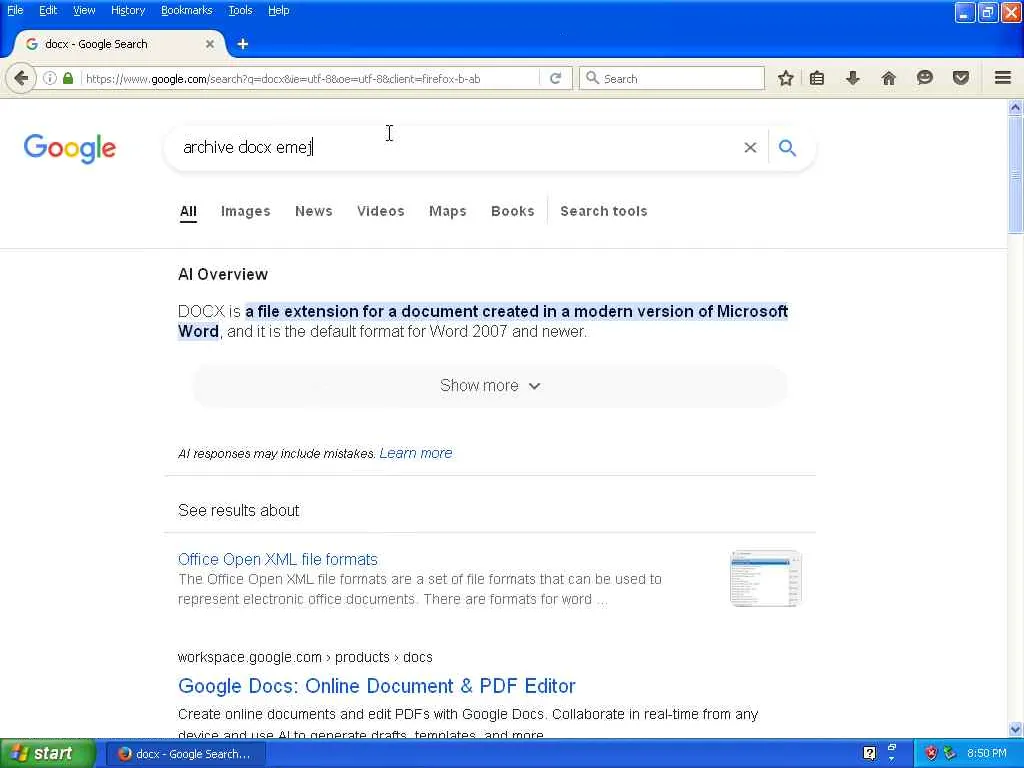
Task: Go to Firefox home page icon
Action: coord(889,78)
